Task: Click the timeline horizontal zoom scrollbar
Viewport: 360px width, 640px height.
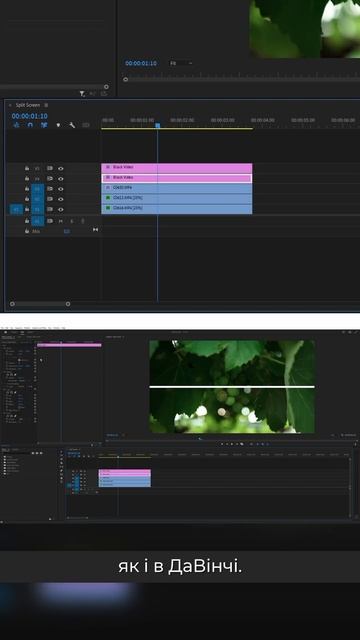Action: coord(40,304)
